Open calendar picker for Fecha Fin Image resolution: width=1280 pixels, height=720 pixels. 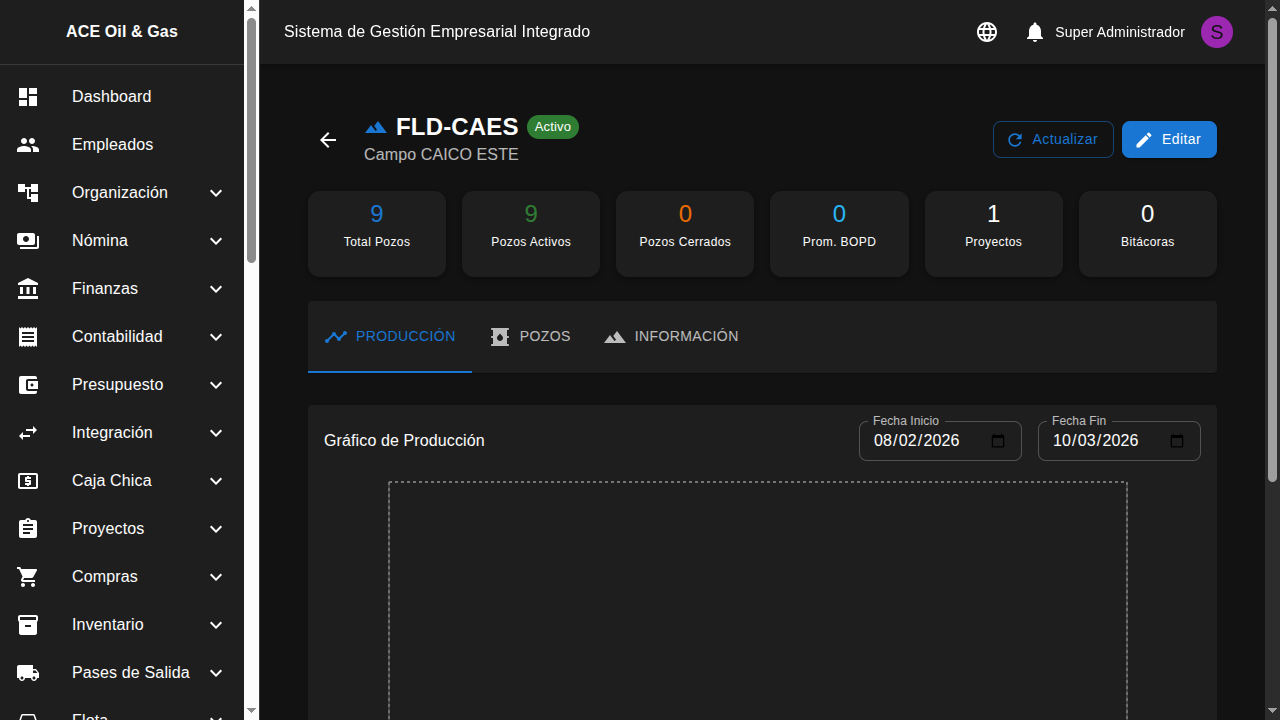1177,441
